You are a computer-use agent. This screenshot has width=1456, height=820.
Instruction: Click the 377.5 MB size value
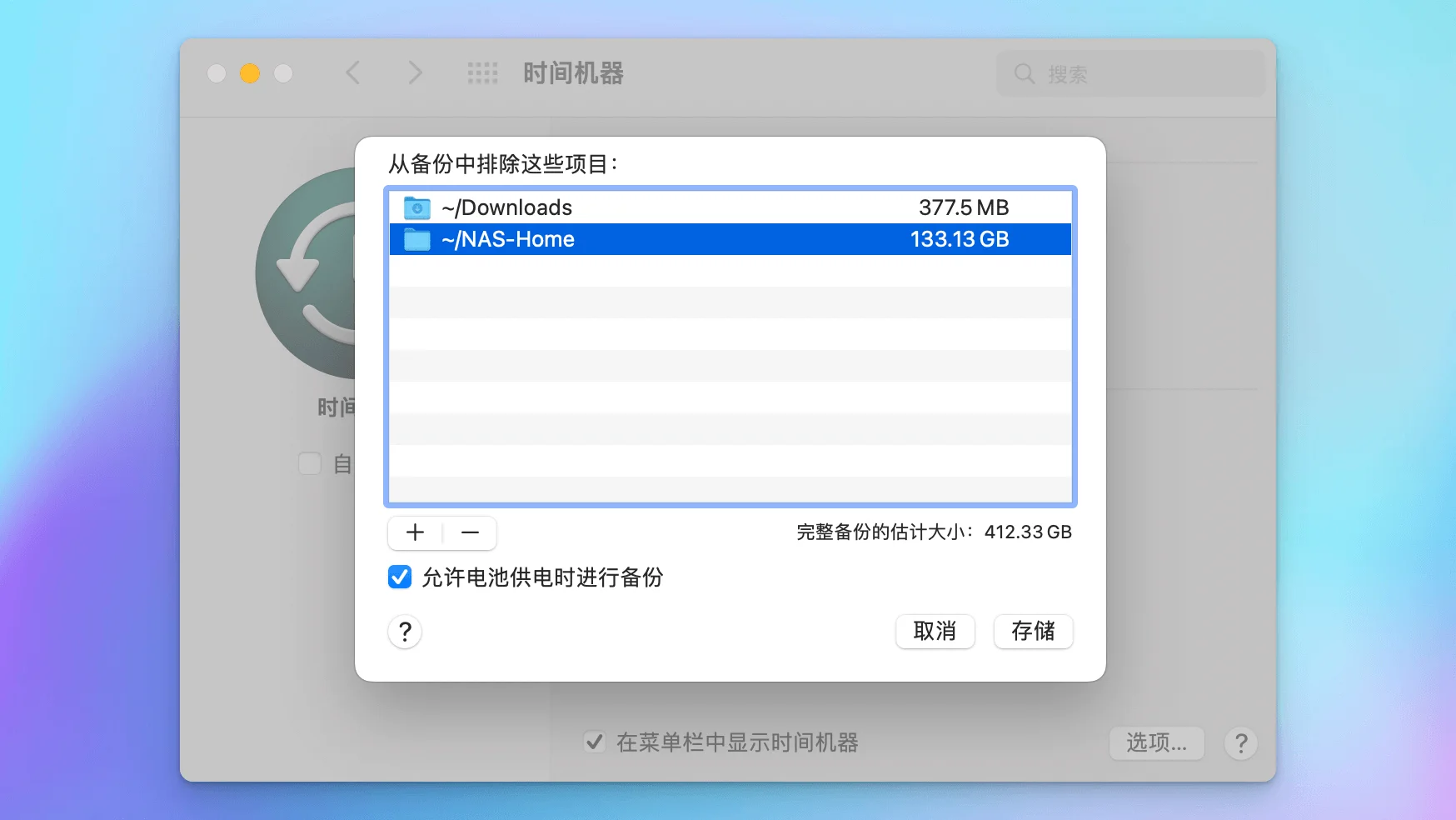tap(964, 207)
